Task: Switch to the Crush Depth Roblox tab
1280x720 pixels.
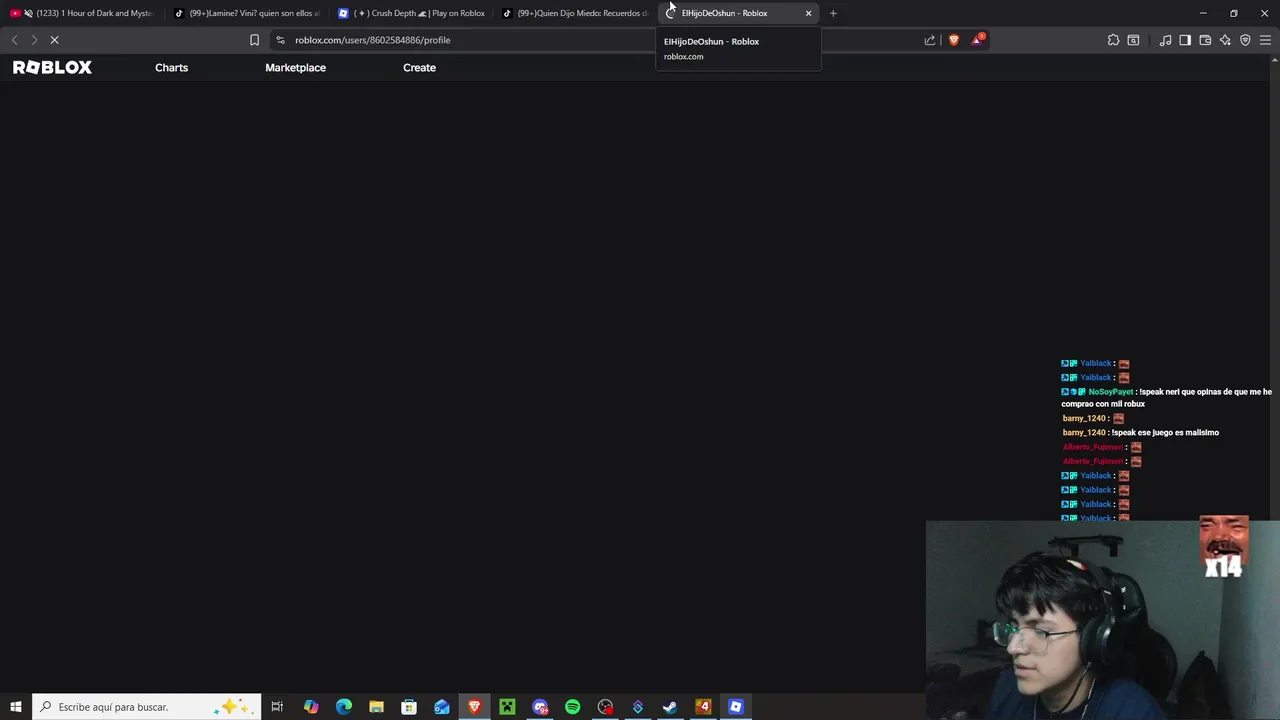Action: click(x=412, y=13)
